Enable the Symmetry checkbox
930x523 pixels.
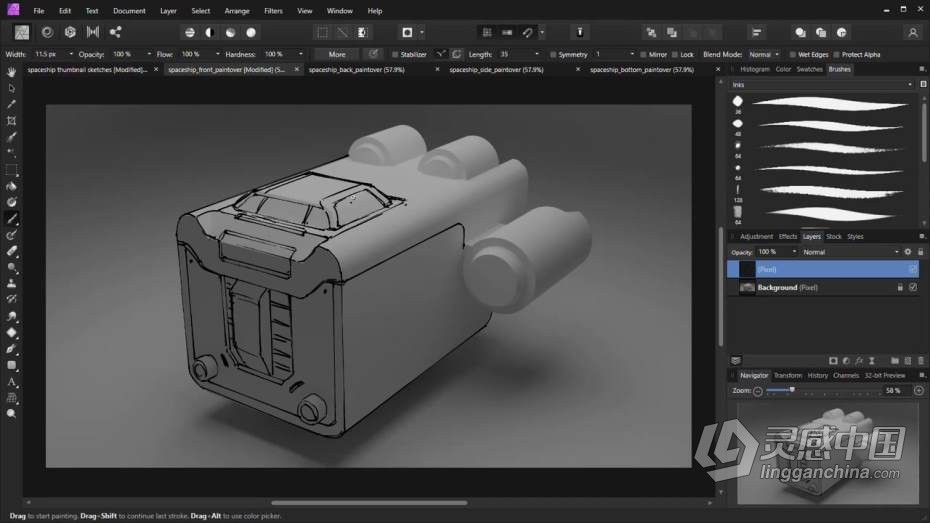[x=553, y=55]
